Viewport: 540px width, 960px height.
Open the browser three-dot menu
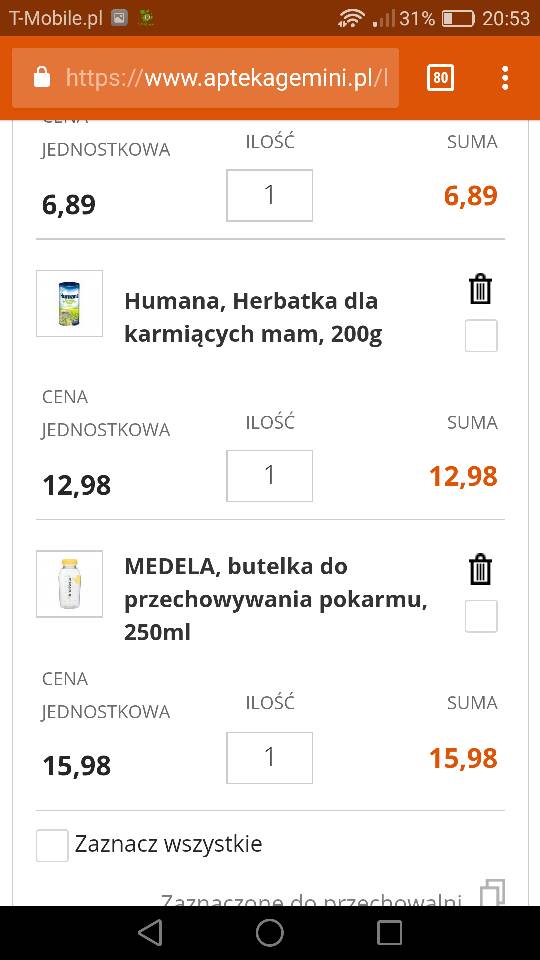tap(505, 78)
